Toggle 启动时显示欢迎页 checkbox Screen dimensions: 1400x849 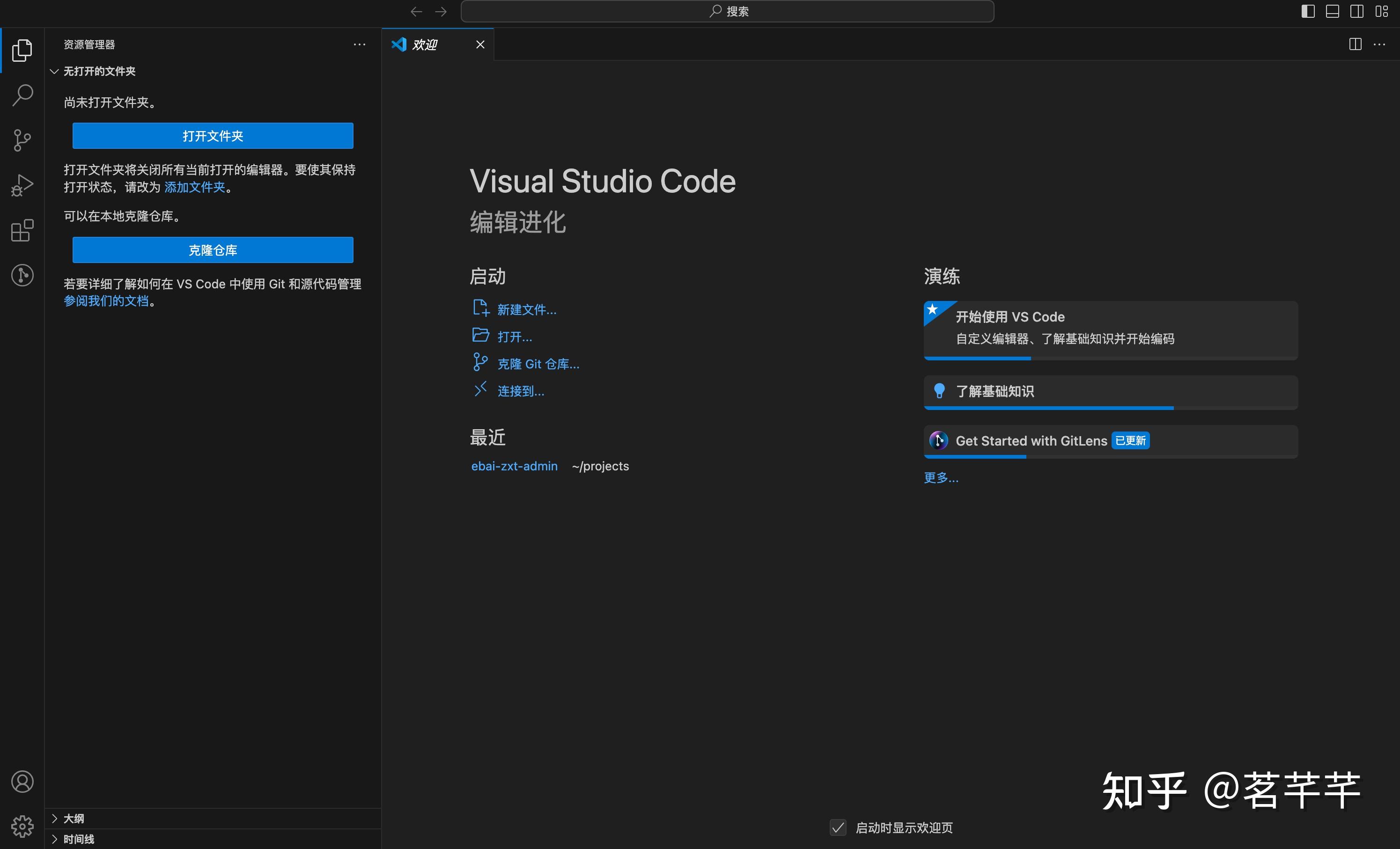click(x=838, y=827)
